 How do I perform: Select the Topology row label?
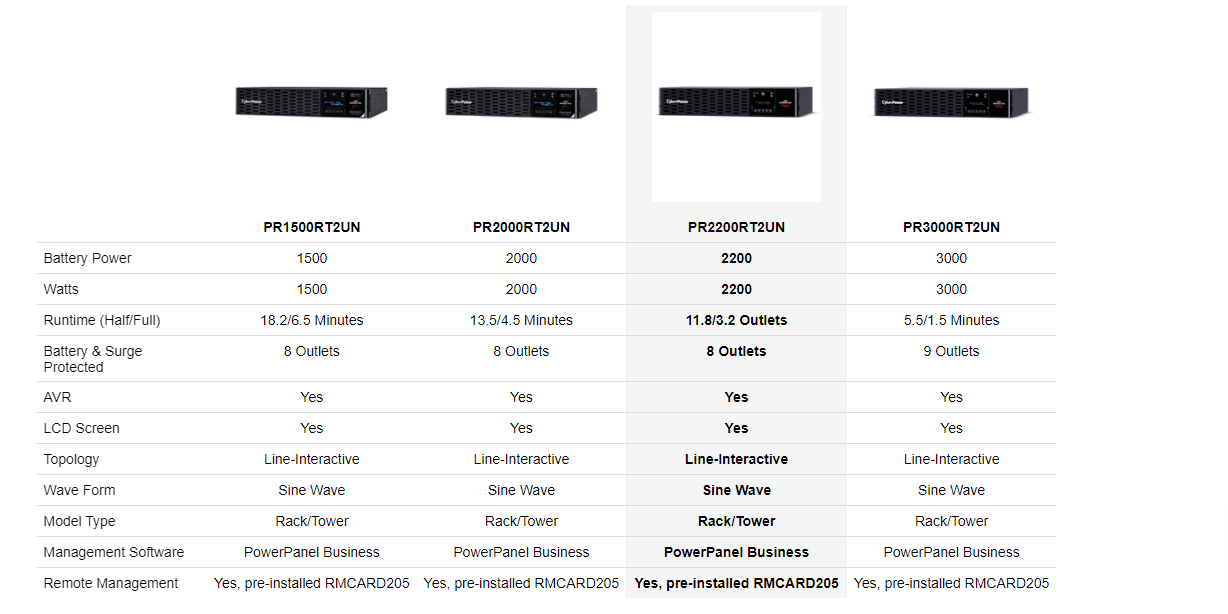pyautogui.click(x=72, y=459)
